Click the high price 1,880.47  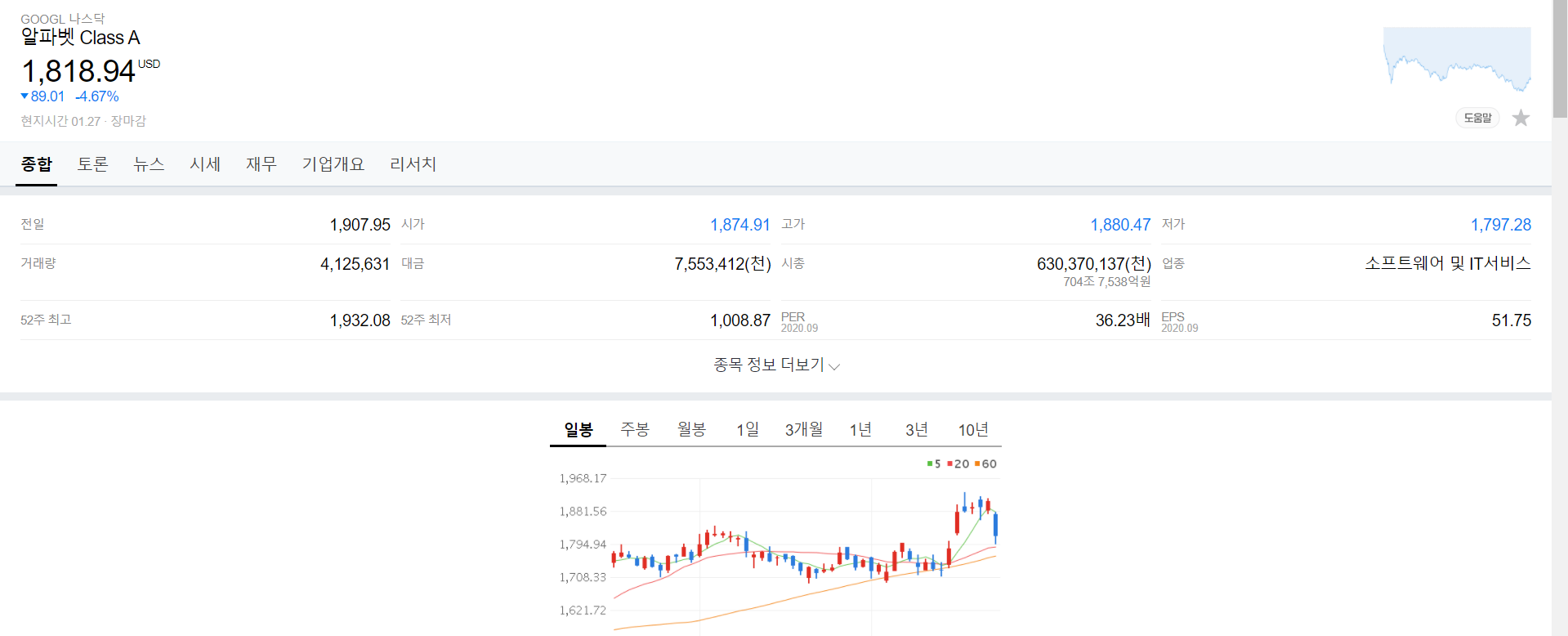tap(1120, 225)
